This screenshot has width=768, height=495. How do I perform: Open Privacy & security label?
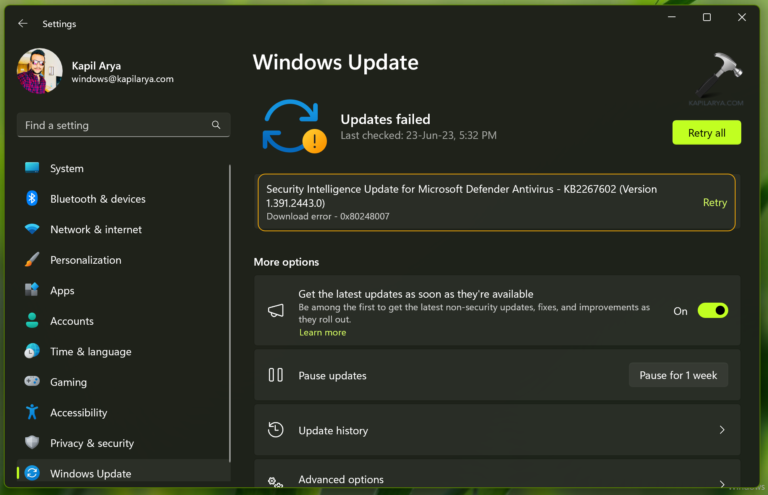(x=92, y=444)
